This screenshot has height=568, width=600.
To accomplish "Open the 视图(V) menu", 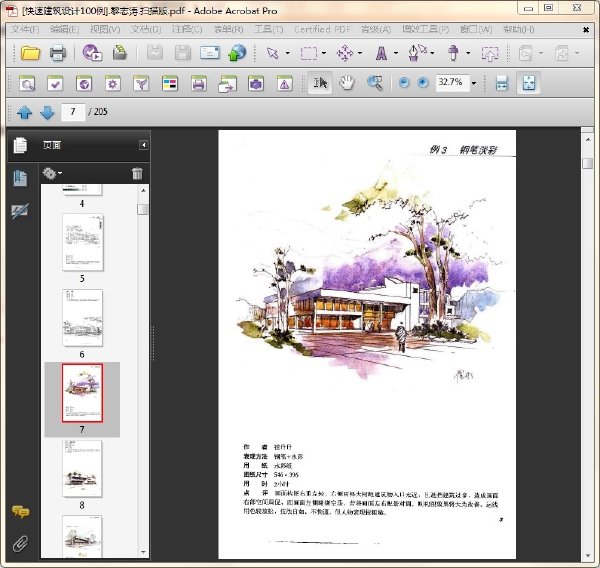I will pyautogui.click(x=105, y=29).
